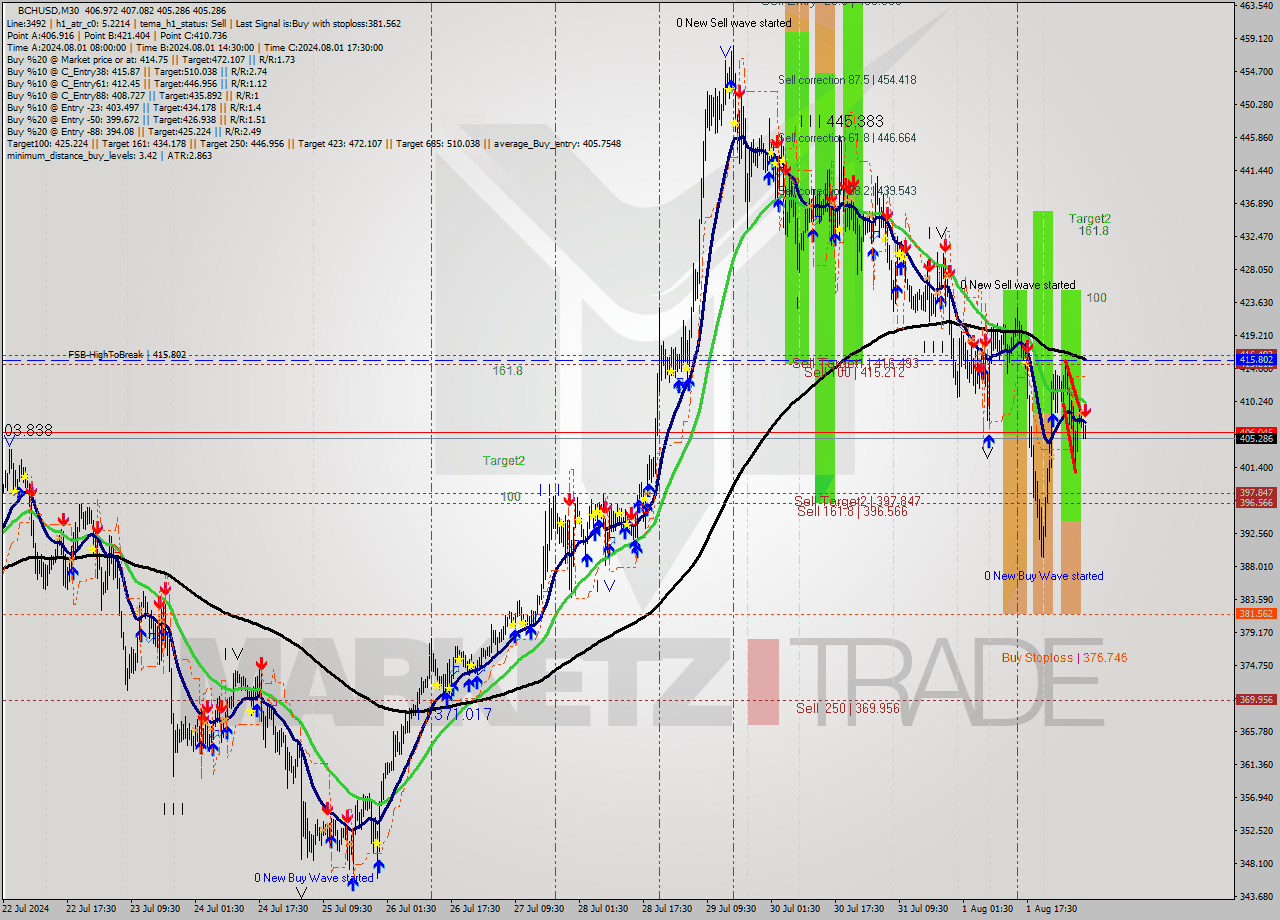Viewport: 1280px width, 920px height.
Task: Click '0 New Buy Wave started' label near 1 Aug
Action: tap(1044, 576)
